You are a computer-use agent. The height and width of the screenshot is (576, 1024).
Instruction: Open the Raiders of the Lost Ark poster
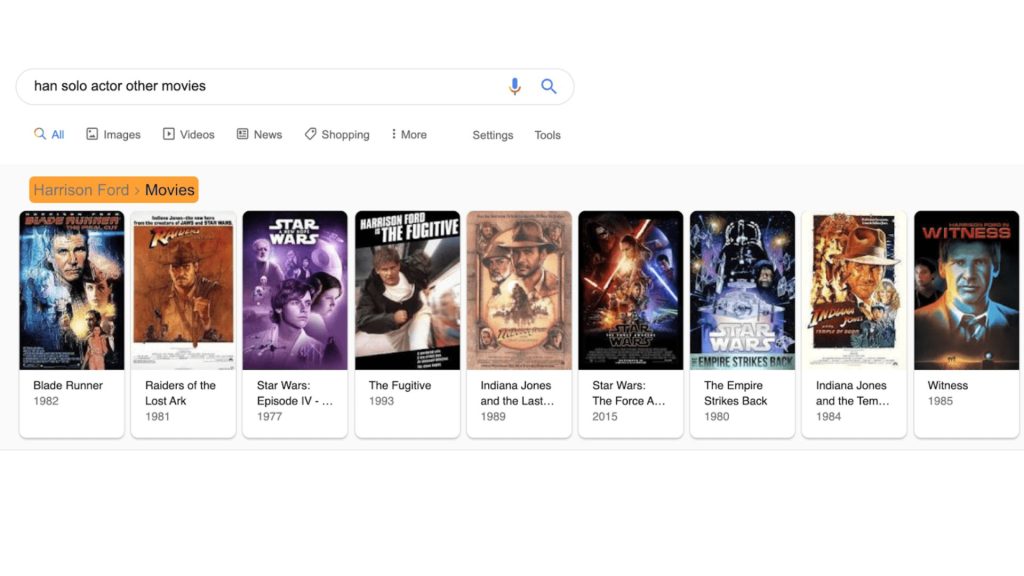[184, 290]
